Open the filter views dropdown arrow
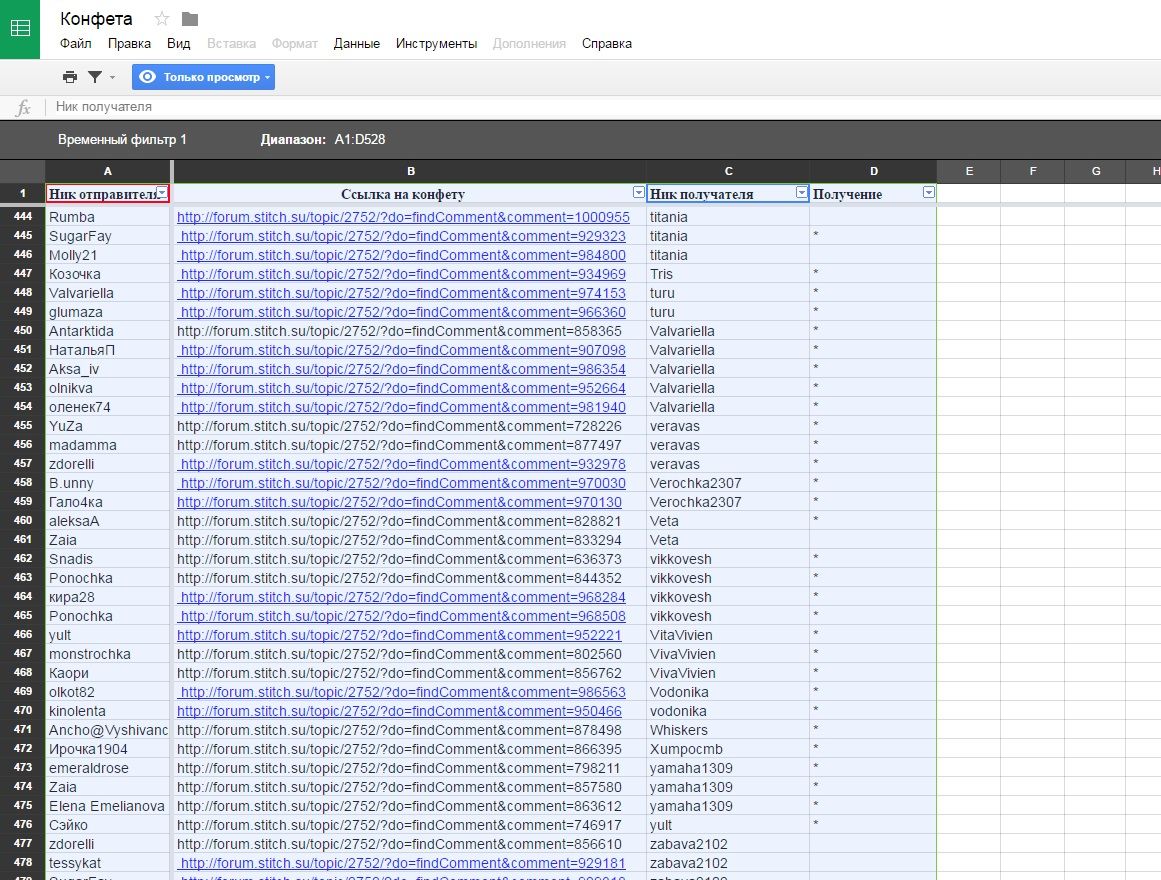 pyautogui.click(x=112, y=77)
